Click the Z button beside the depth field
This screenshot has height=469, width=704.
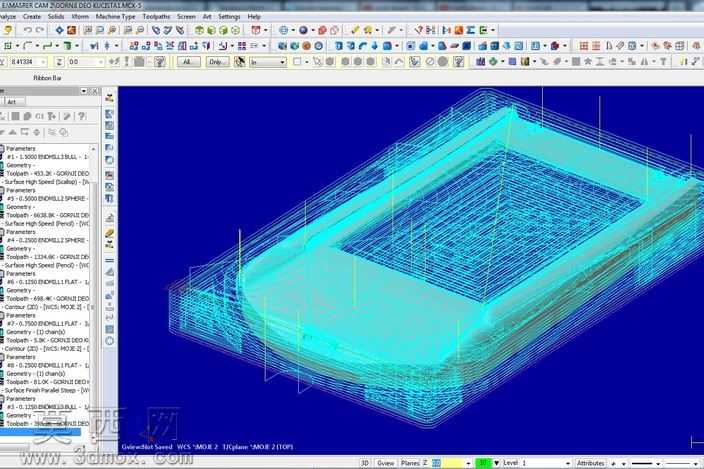pyautogui.click(x=59, y=62)
